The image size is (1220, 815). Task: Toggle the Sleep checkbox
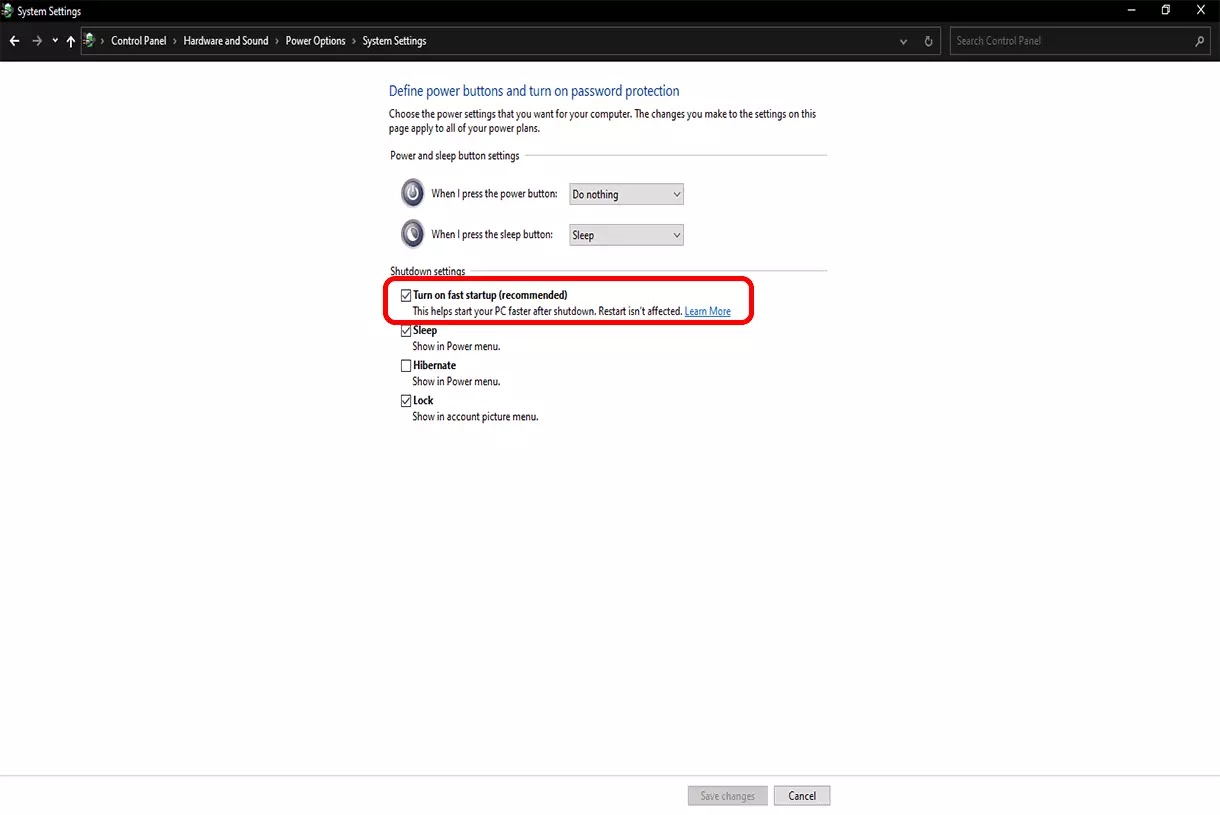(406, 330)
